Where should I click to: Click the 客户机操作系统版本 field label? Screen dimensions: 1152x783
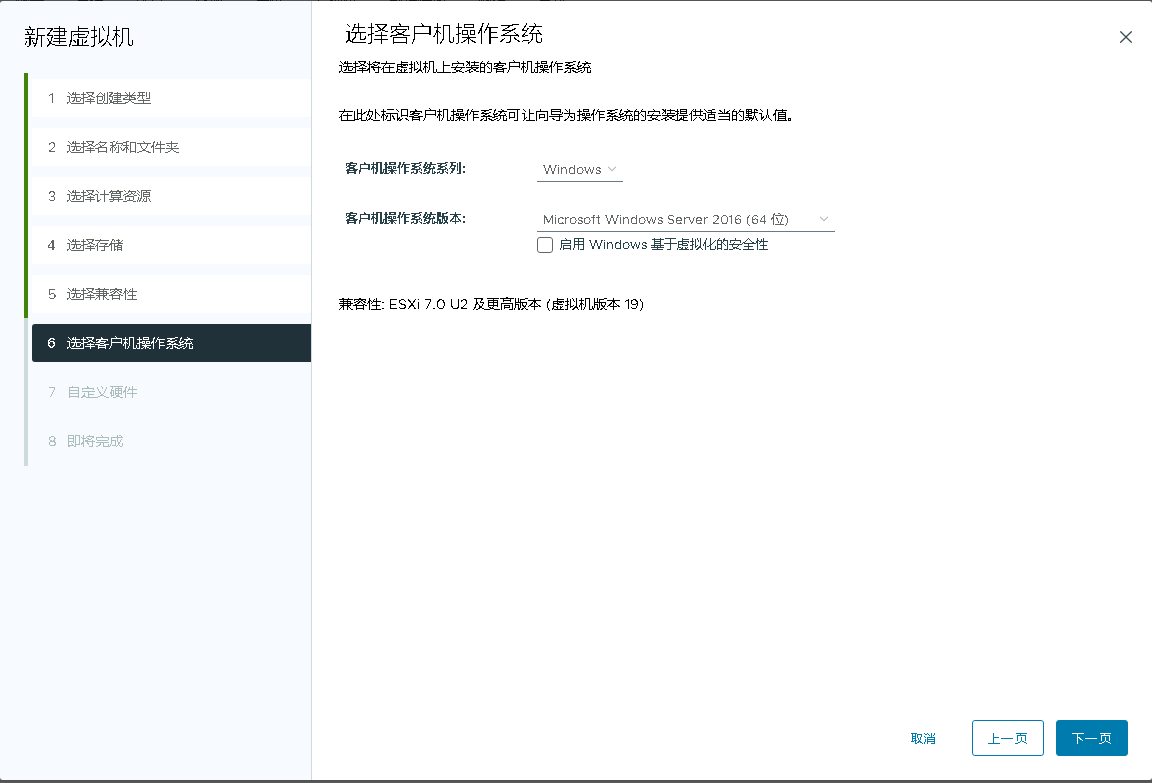(405, 219)
